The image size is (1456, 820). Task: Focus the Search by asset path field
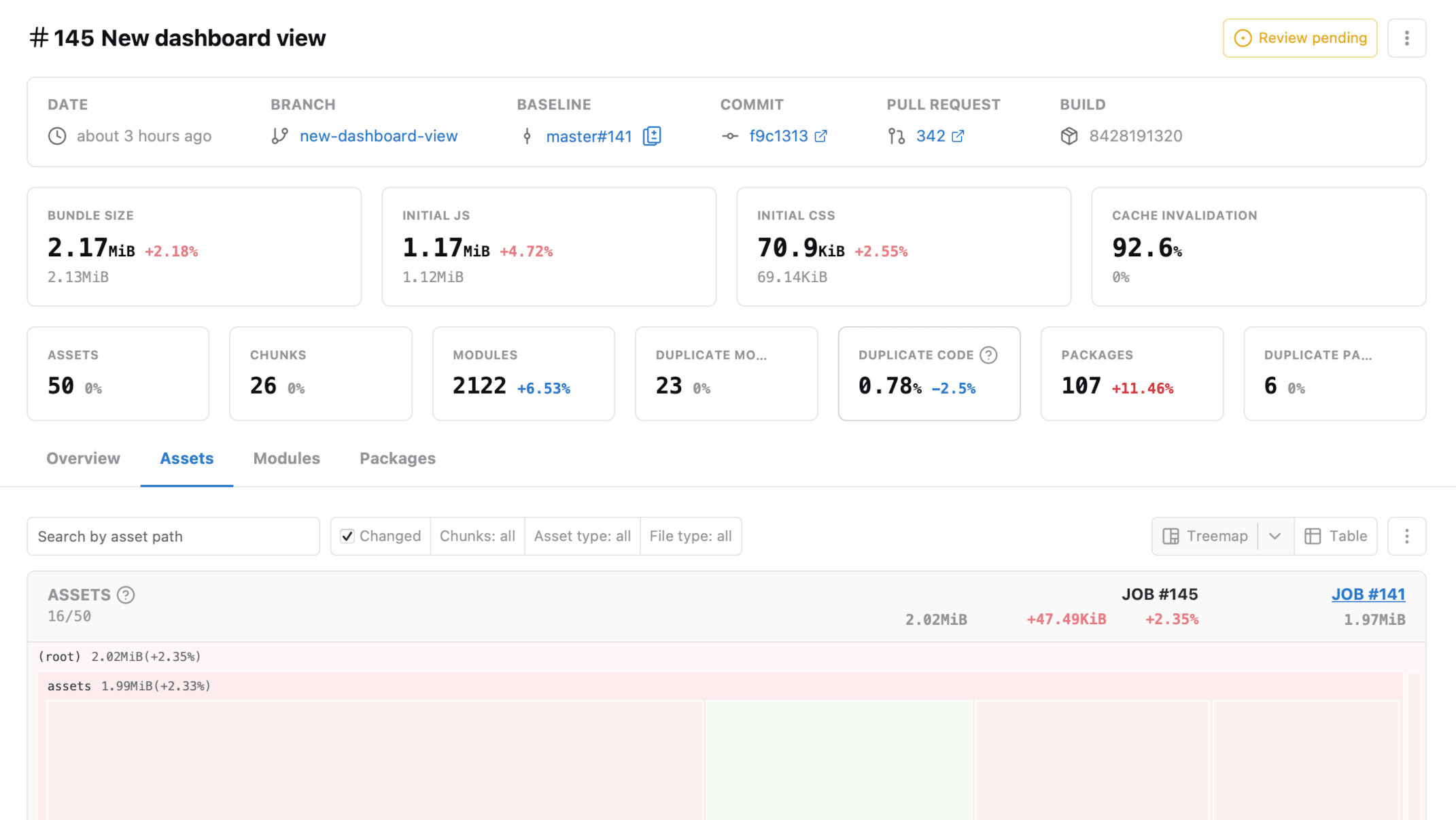[173, 536]
